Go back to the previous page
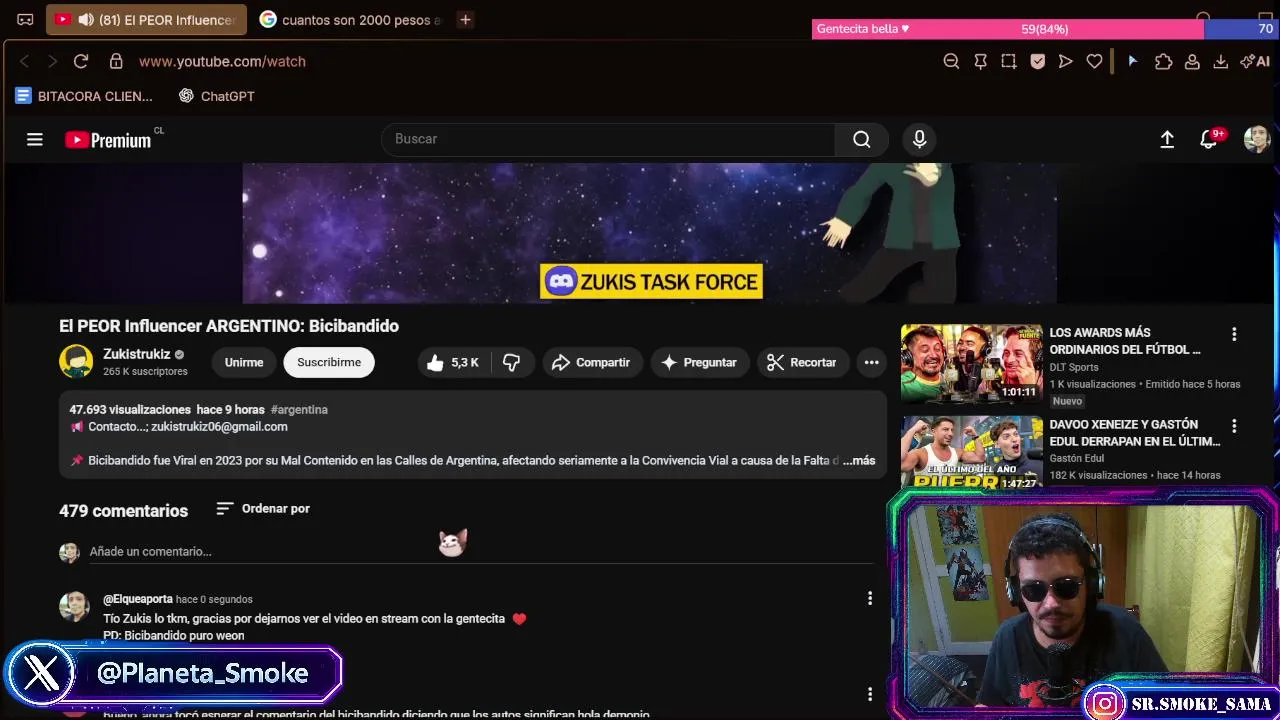This screenshot has width=1280, height=720. click(25, 61)
